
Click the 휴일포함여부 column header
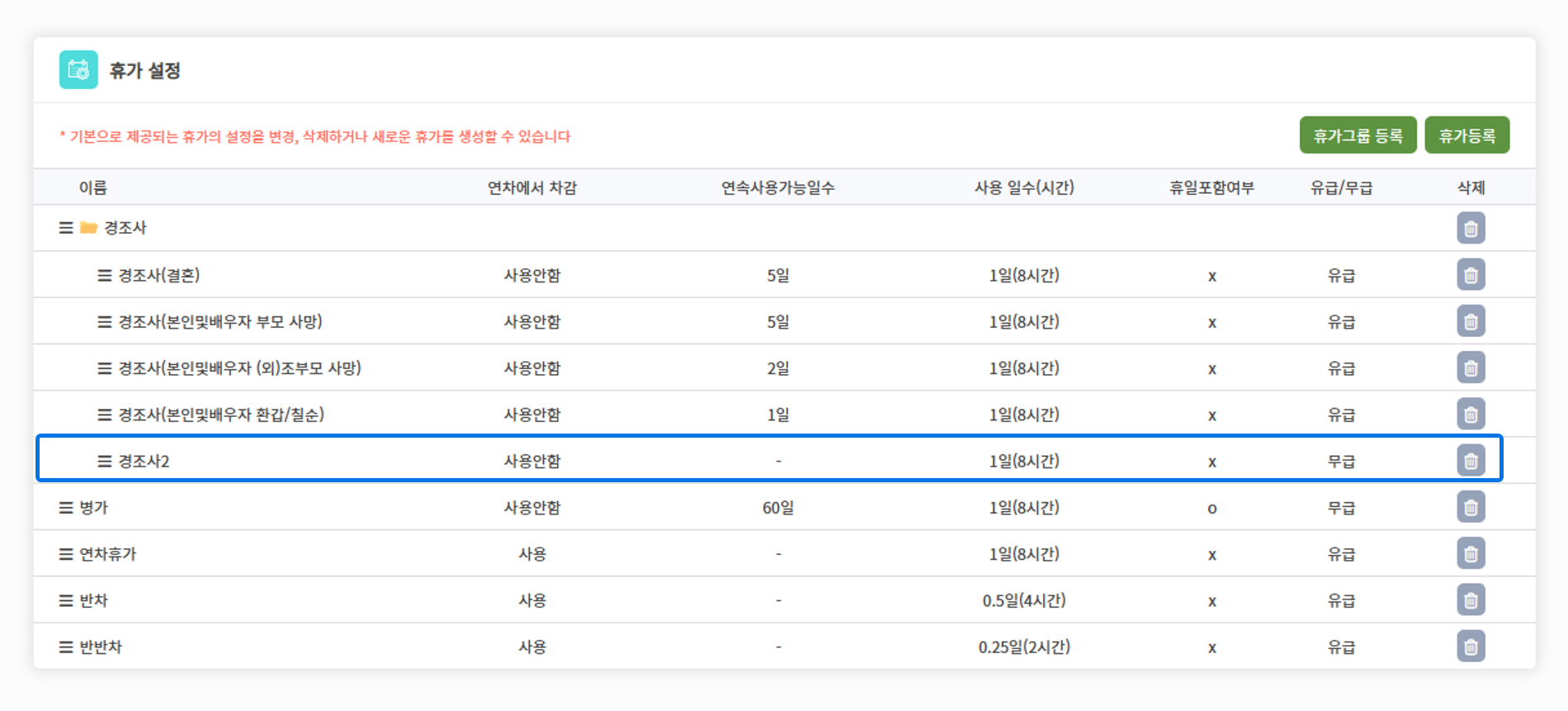pos(1211,187)
